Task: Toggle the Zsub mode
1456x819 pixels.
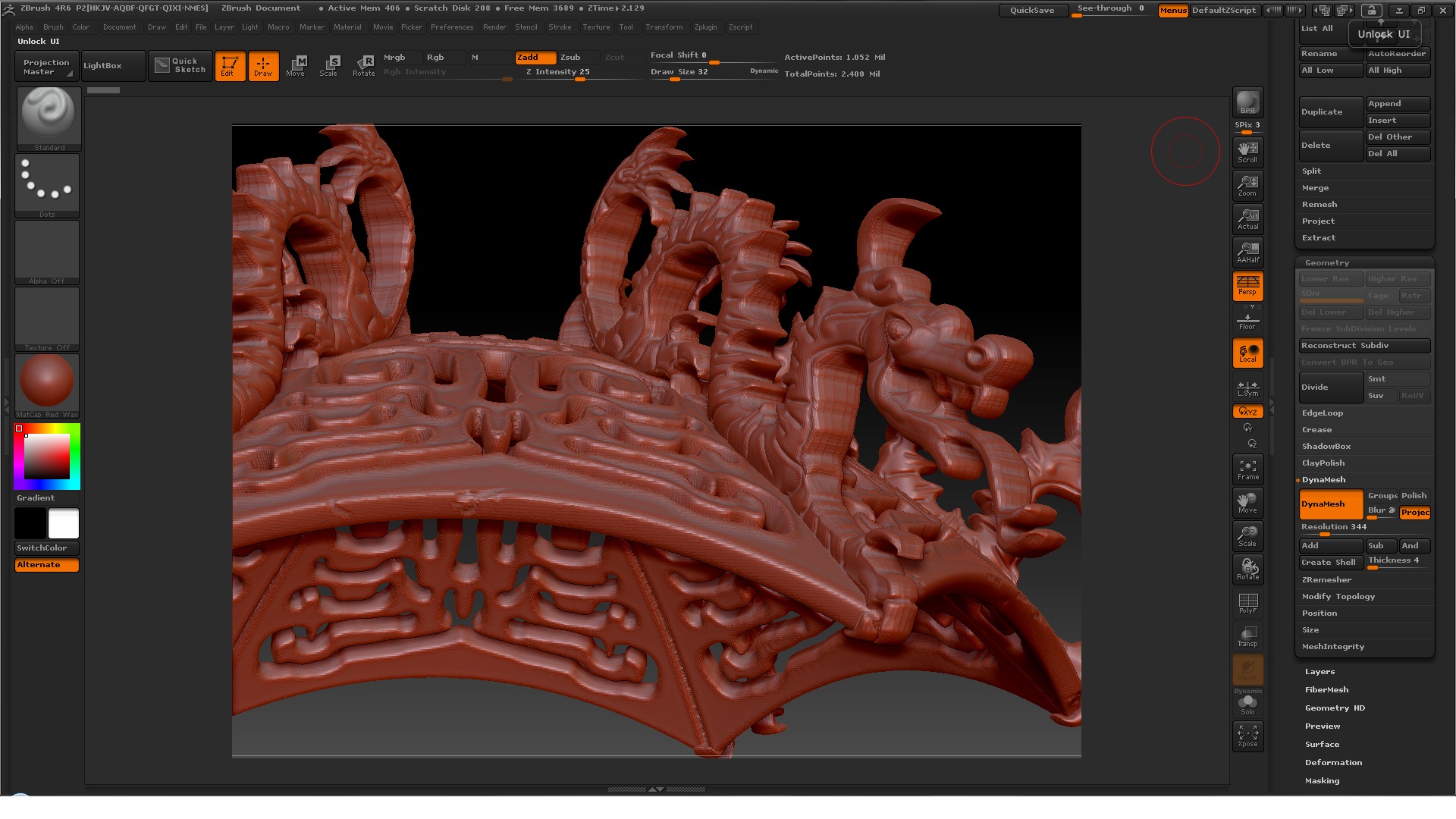Action: [x=579, y=58]
